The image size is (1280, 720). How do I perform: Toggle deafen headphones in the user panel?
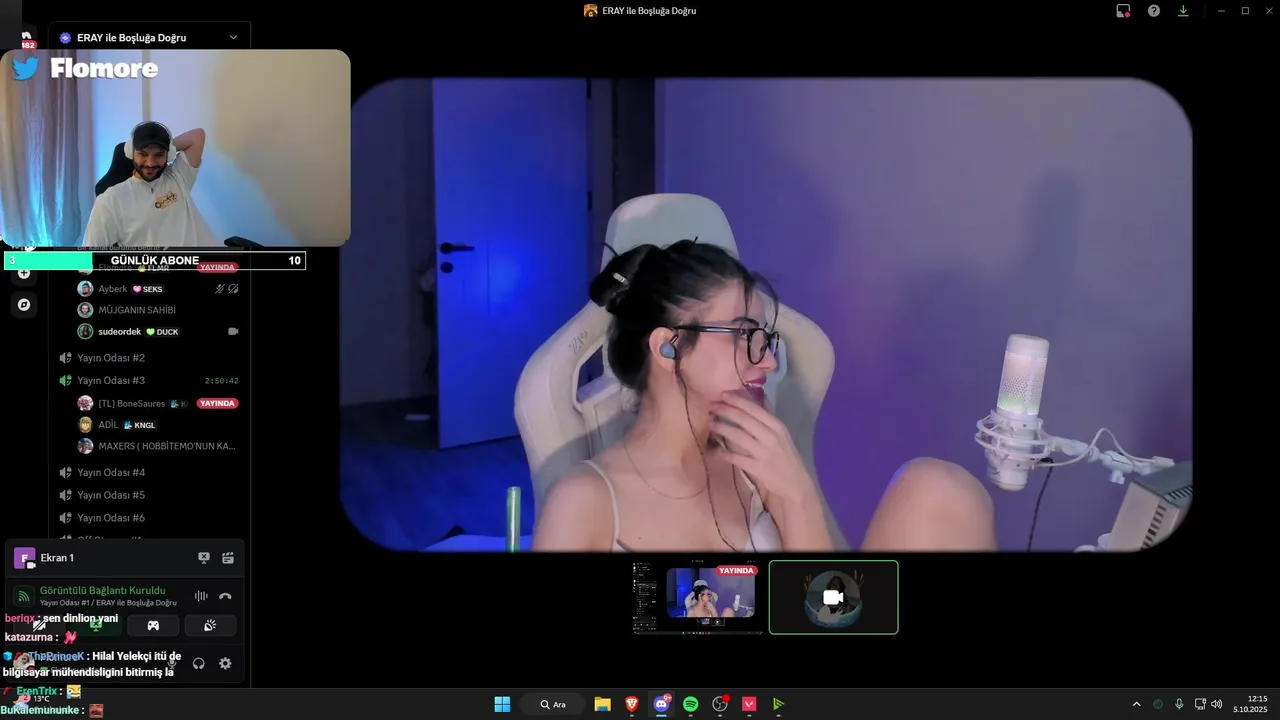(x=198, y=663)
